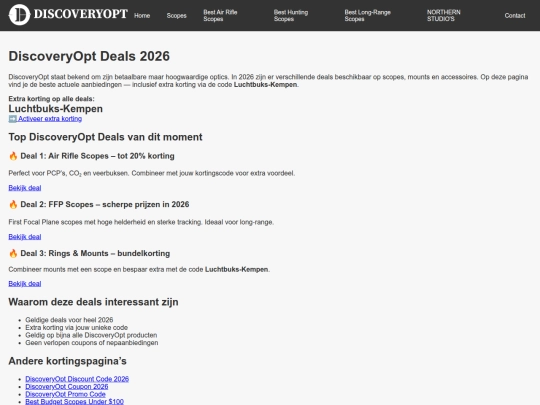Click the arrow emoji before Activeer extra korting

(x=13, y=118)
